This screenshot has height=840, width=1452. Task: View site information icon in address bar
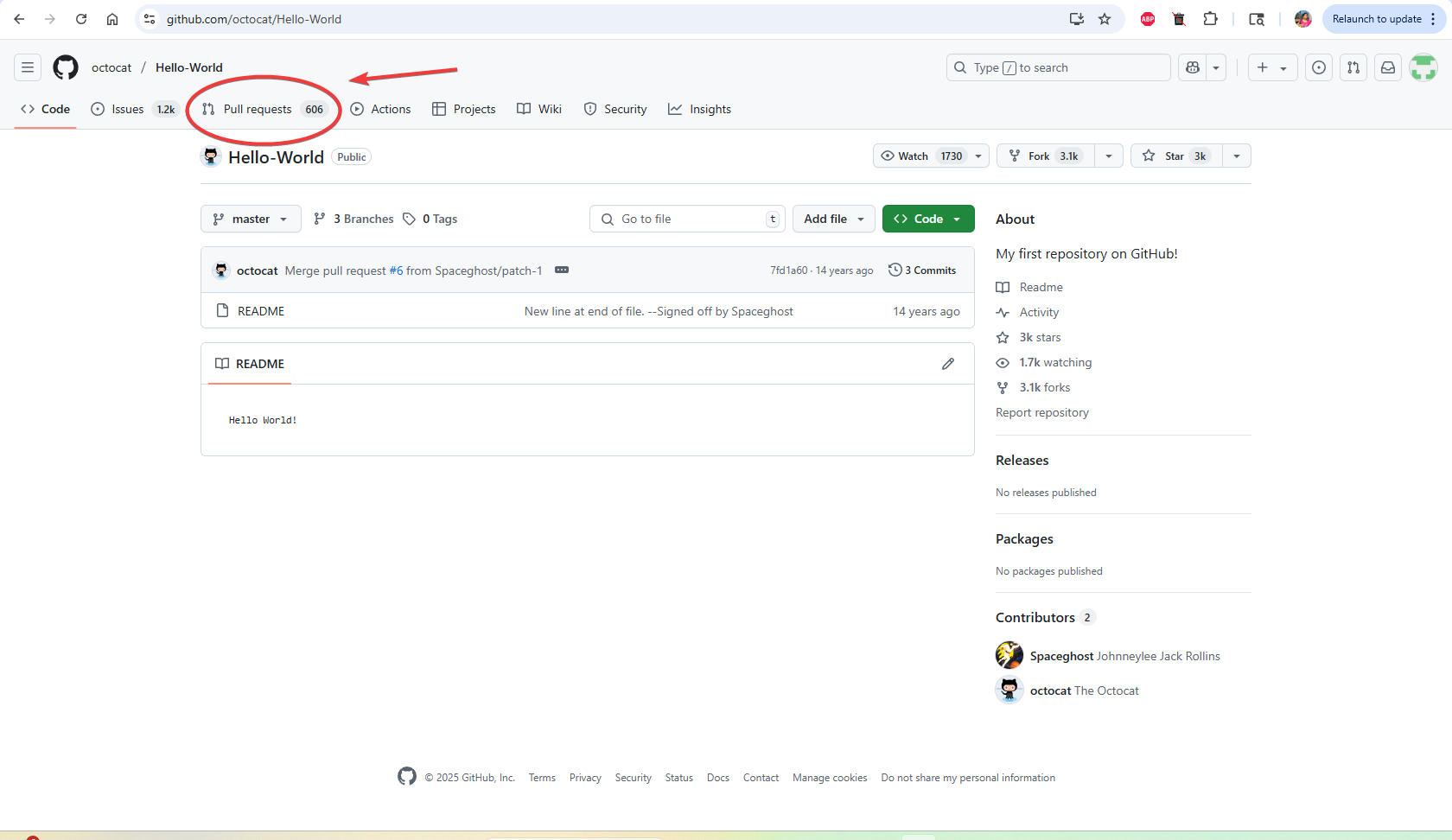[x=150, y=19]
